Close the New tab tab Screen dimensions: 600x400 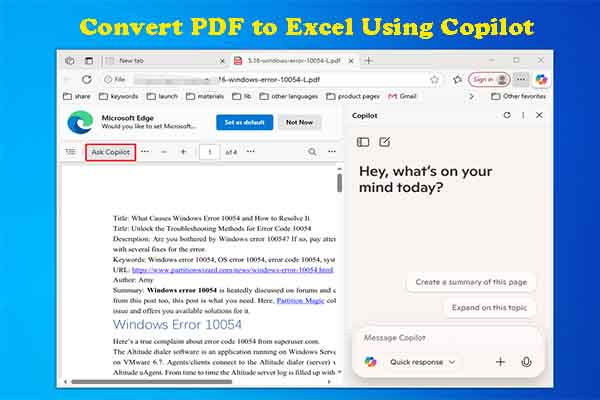[x=222, y=61]
